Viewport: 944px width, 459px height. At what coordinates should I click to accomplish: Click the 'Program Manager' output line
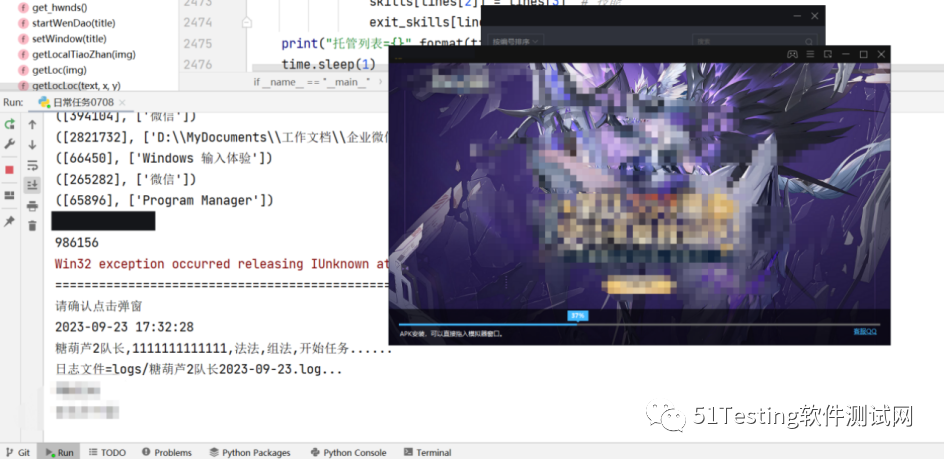tap(164, 201)
